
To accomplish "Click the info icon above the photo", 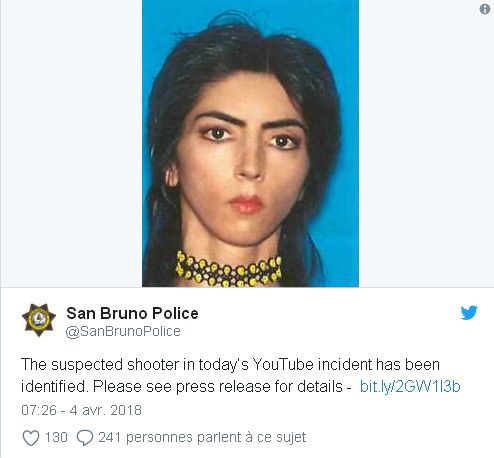I will point(485,9).
